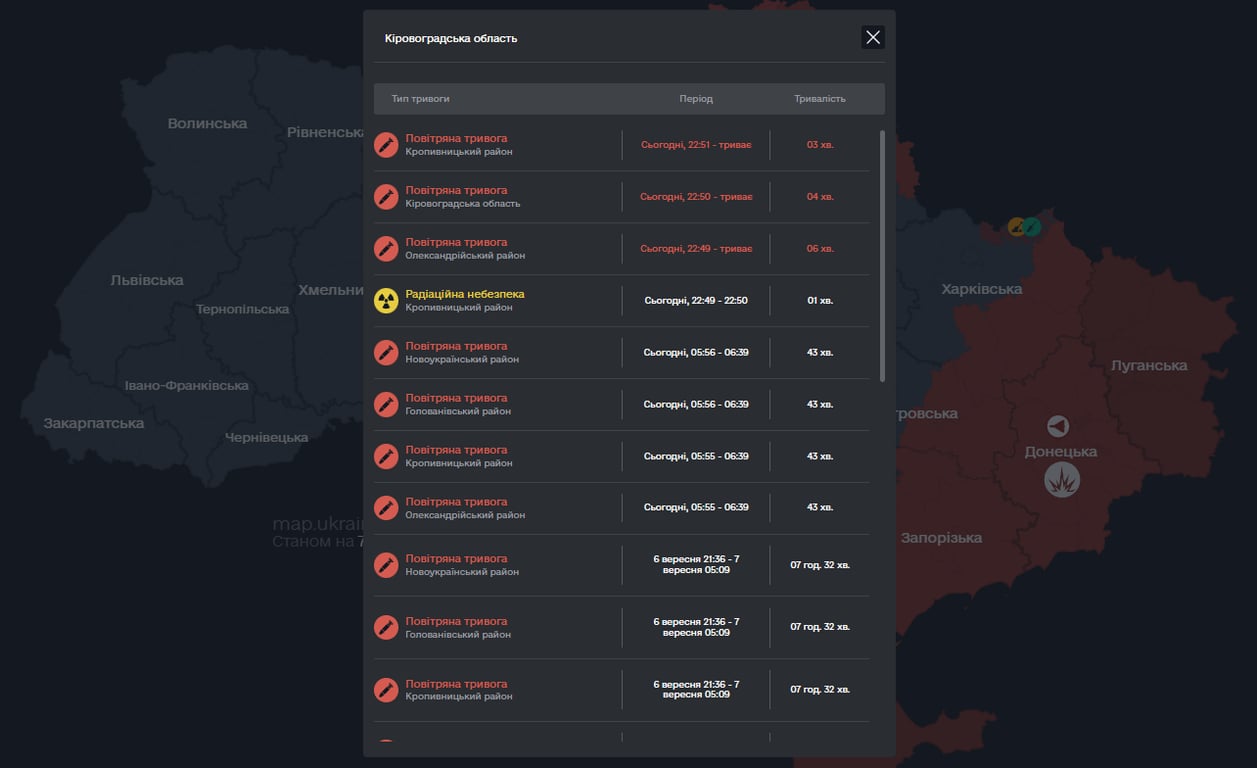Select the Луганська region on the map
Screen dimensions: 1257x768
[1148, 366]
